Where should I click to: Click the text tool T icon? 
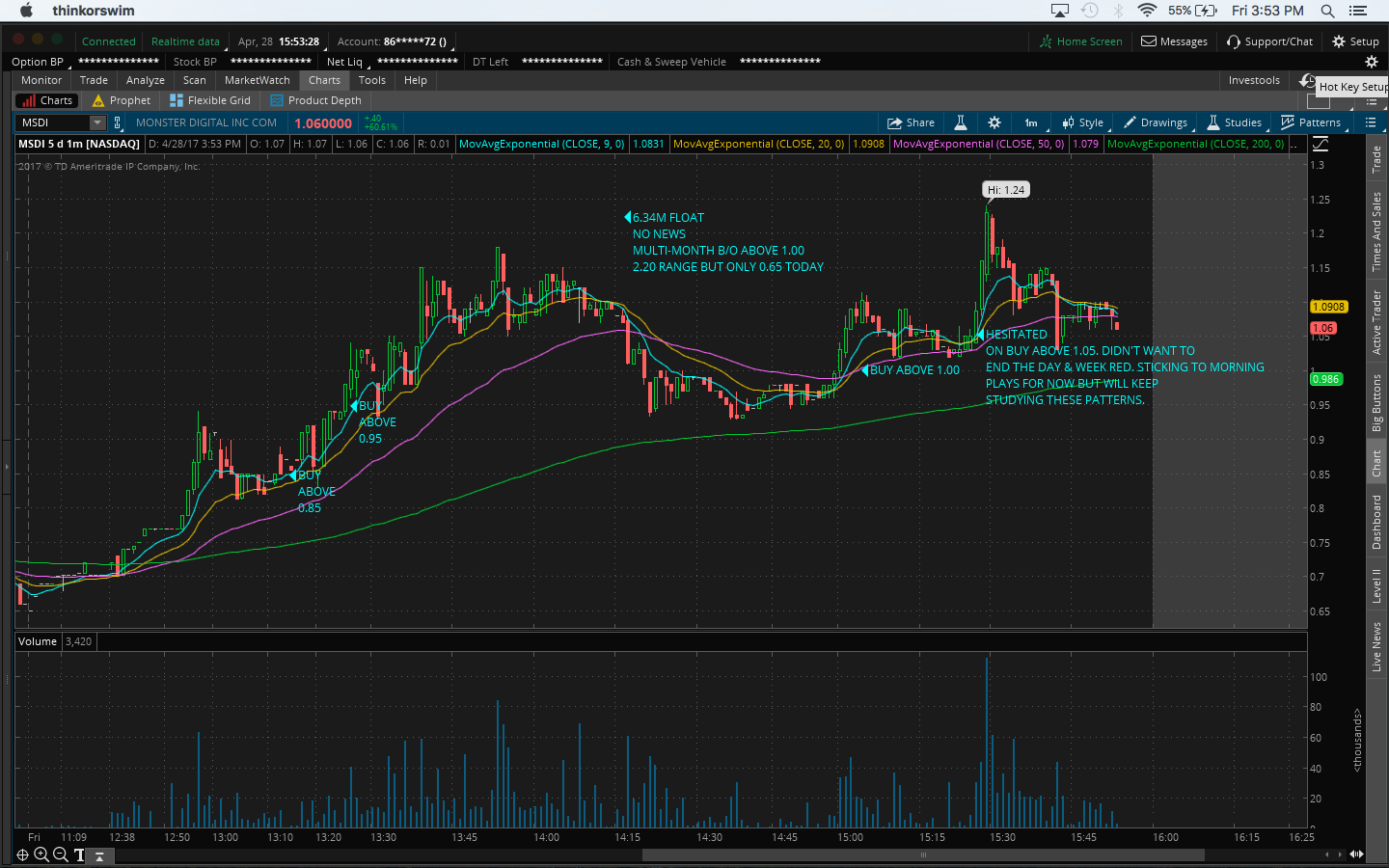tap(79, 854)
